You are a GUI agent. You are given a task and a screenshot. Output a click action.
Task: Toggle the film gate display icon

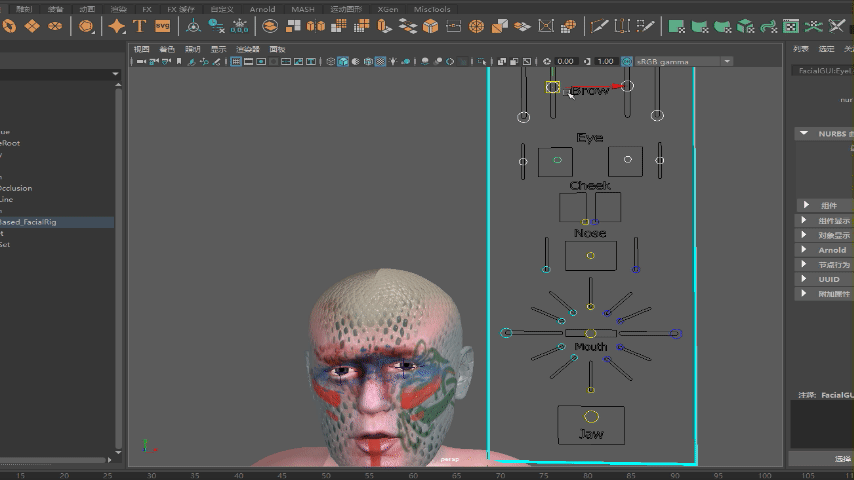click(x=248, y=62)
